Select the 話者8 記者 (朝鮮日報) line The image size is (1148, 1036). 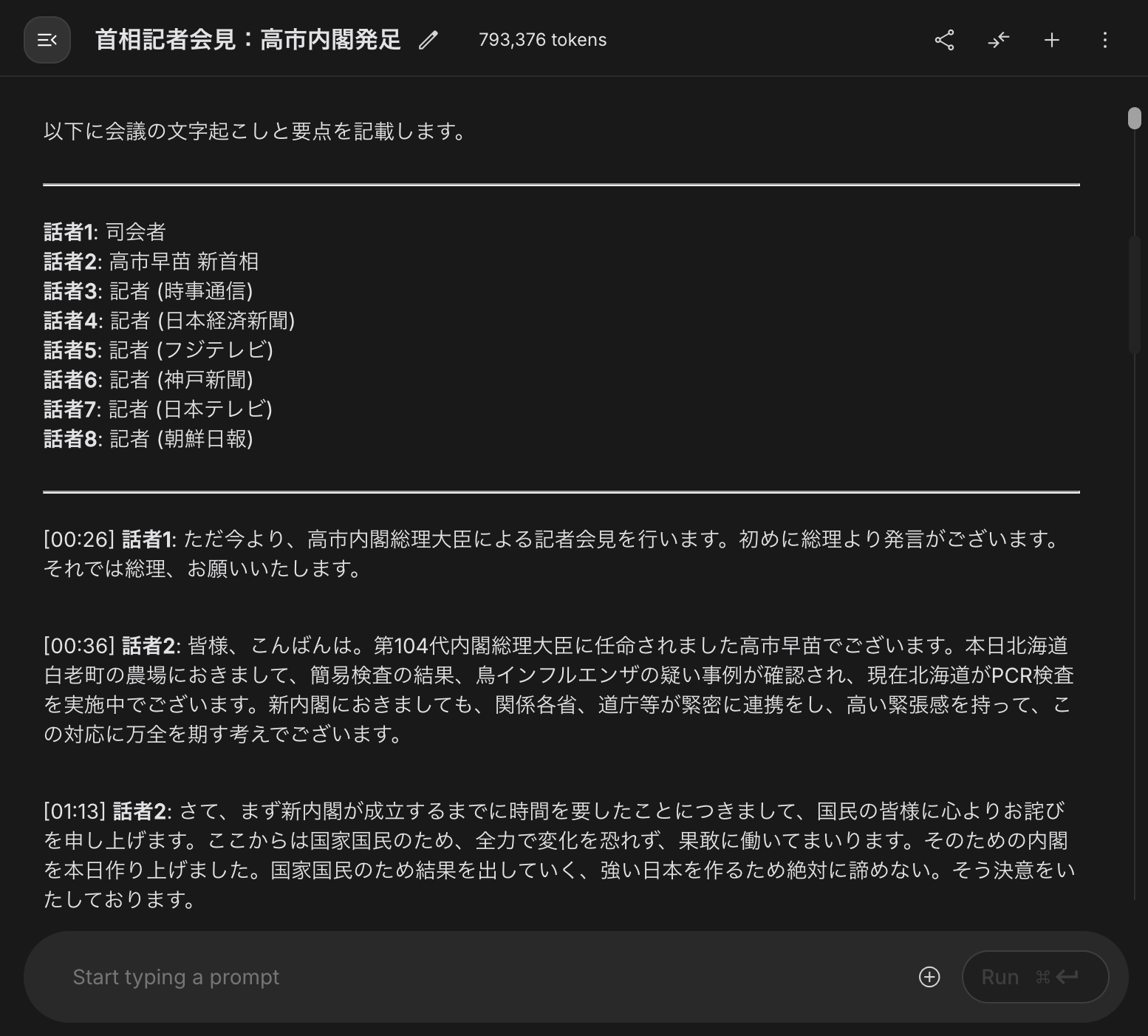148,439
